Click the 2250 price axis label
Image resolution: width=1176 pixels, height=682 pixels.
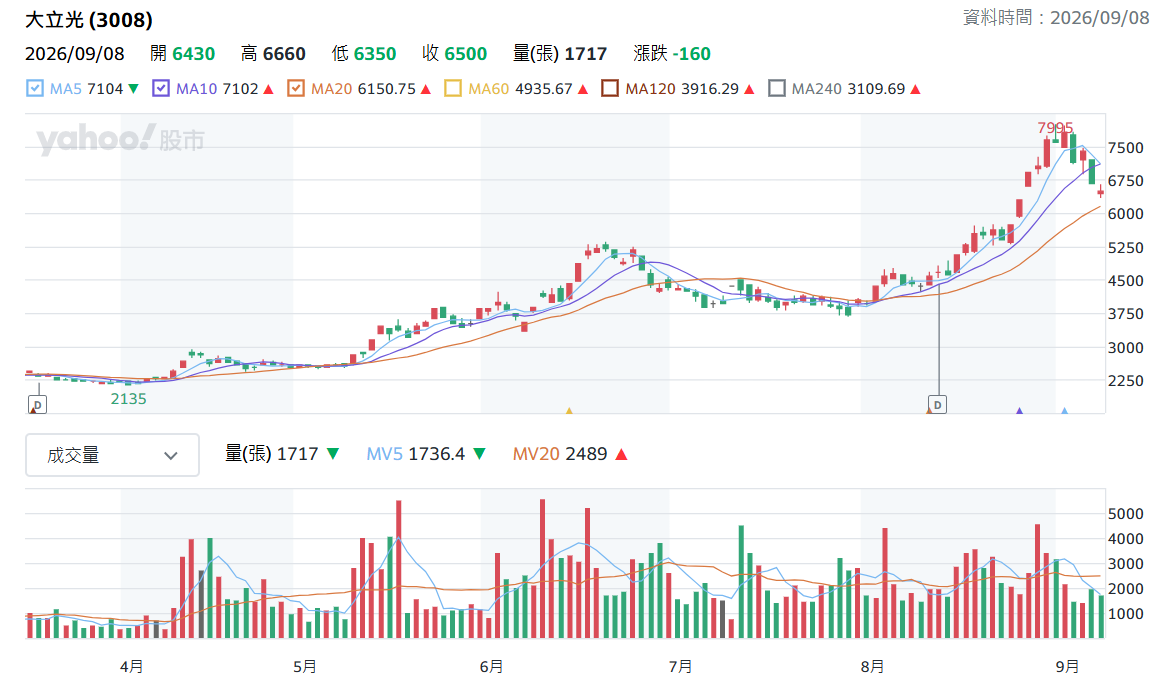tap(1126, 380)
